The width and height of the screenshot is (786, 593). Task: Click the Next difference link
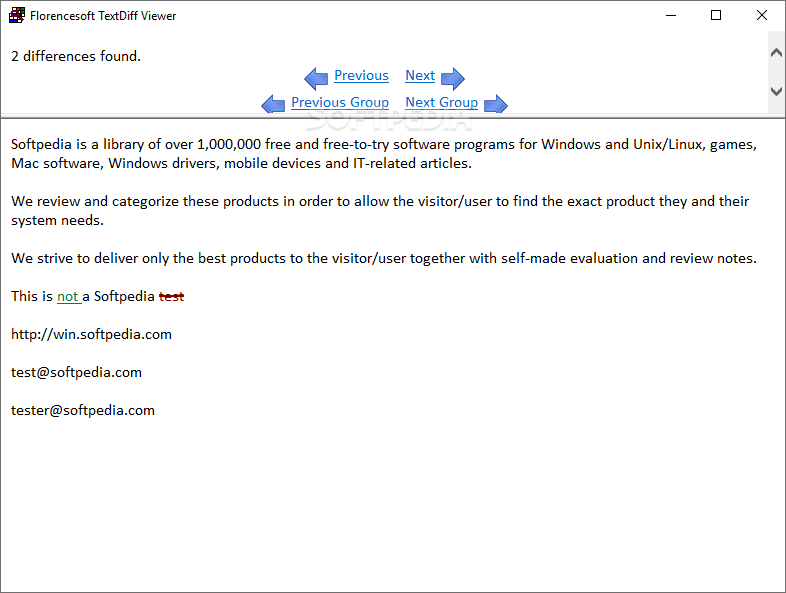click(x=420, y=76)
